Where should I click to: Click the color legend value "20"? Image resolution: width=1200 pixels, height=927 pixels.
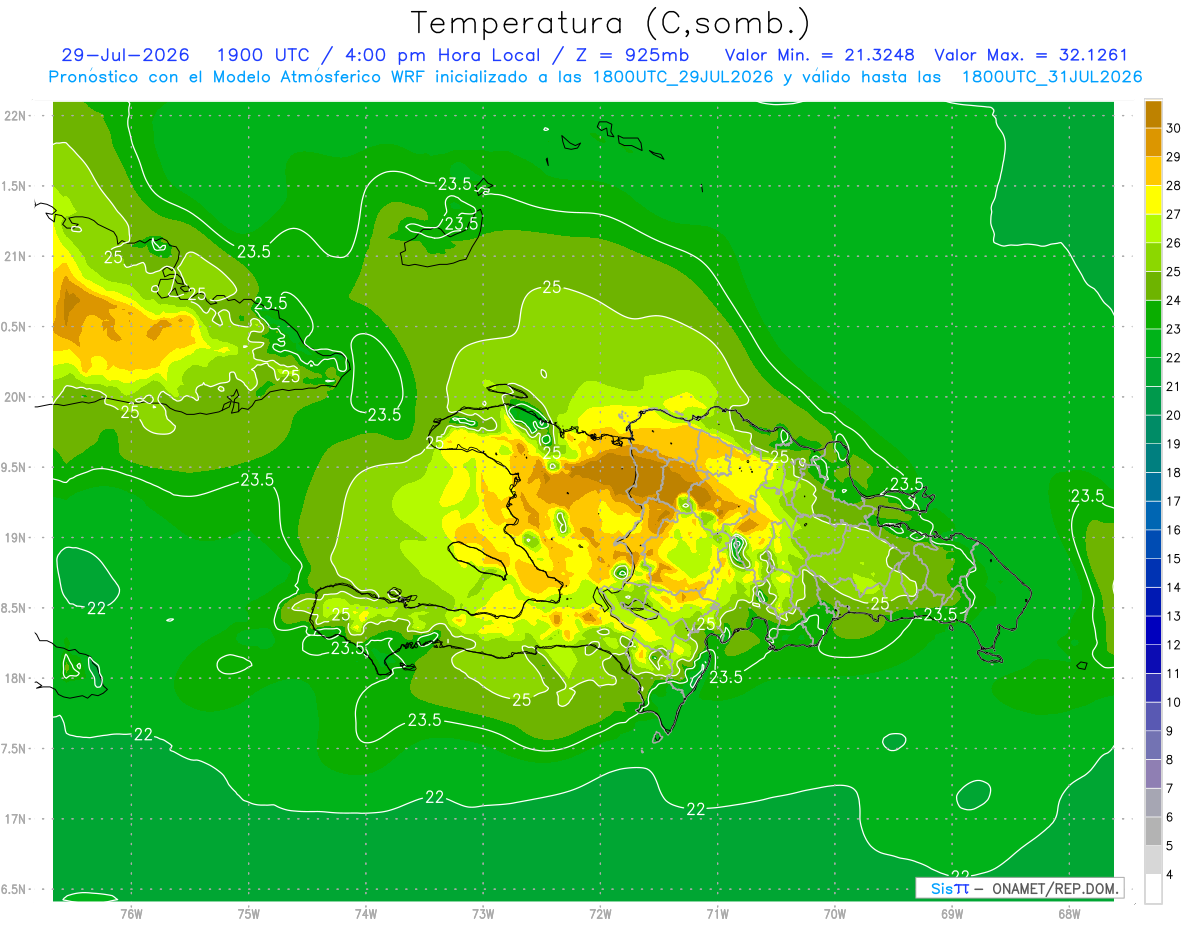(x=1174, y=415)
